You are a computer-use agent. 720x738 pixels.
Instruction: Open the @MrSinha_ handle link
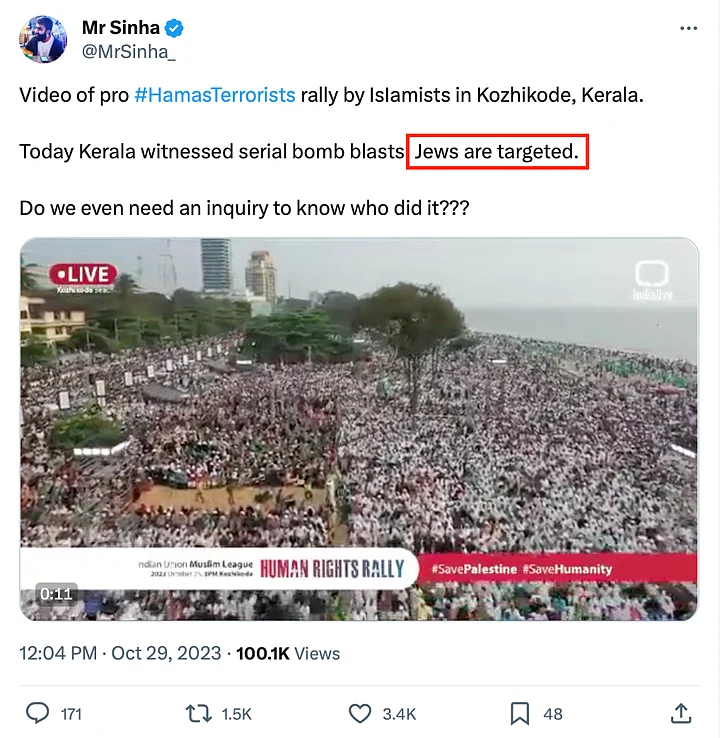point(127,51)
